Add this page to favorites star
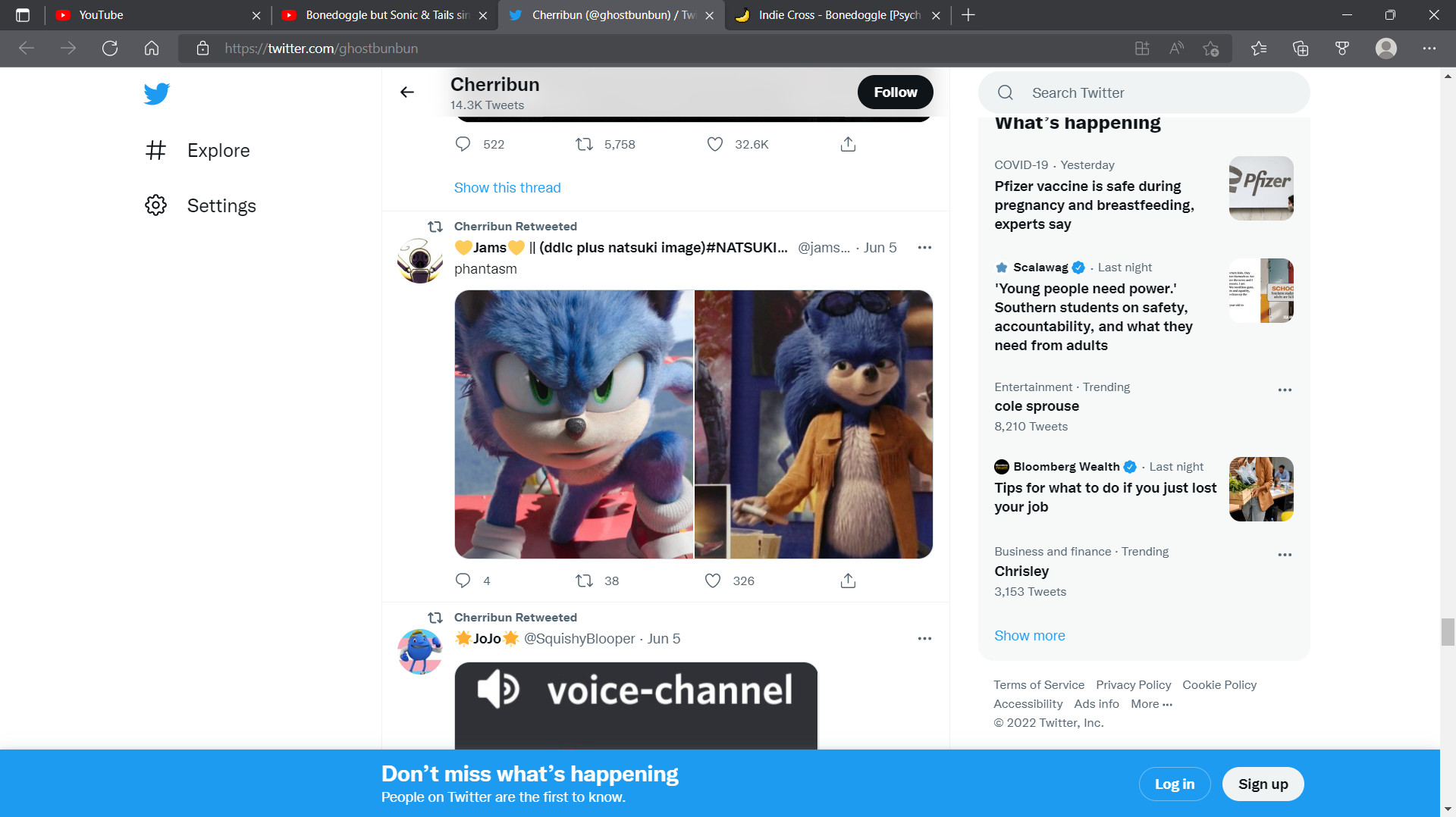Screen dimensions: 1456x817 [1211, 49]
